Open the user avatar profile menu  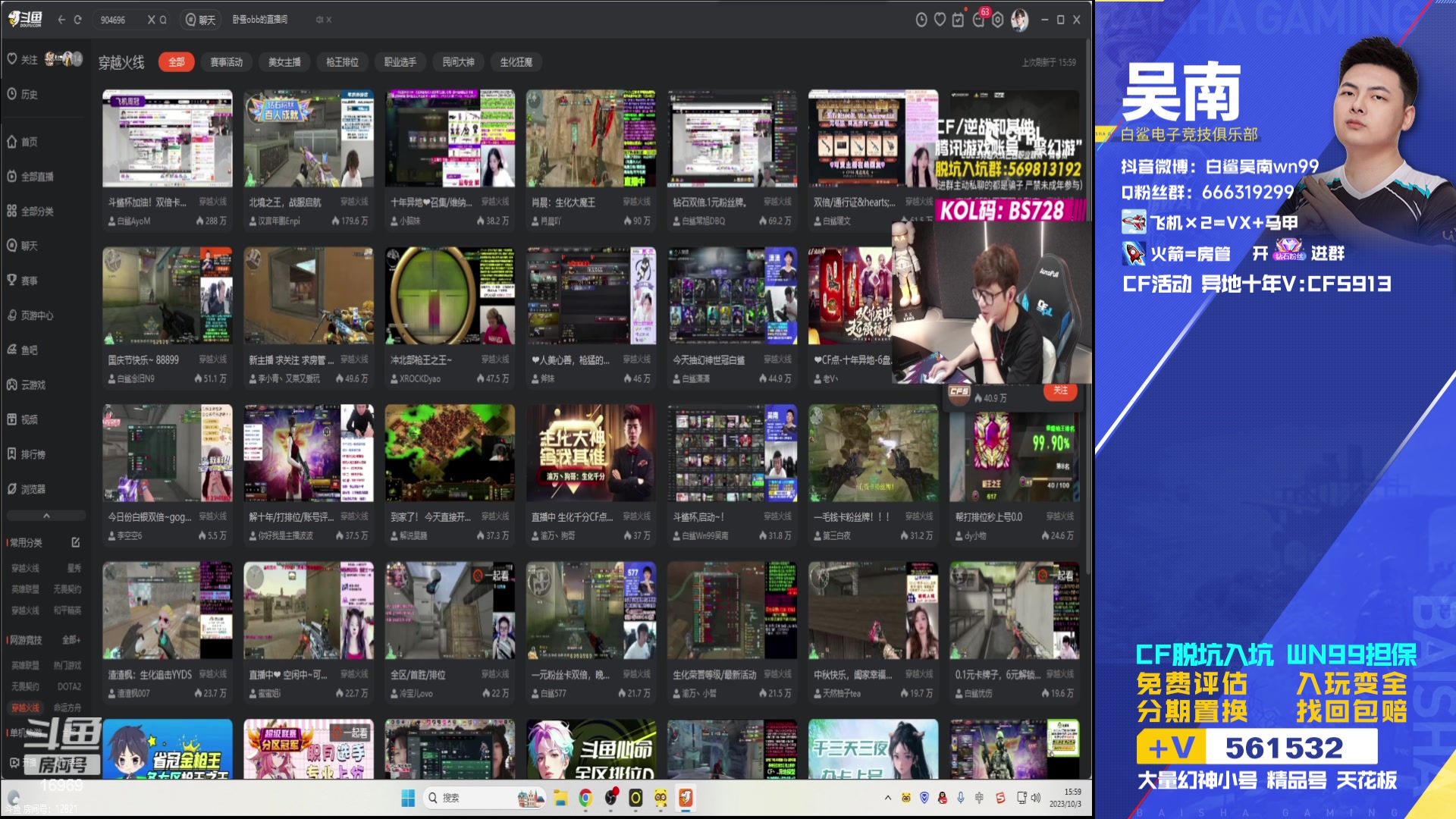(1020, 20)
